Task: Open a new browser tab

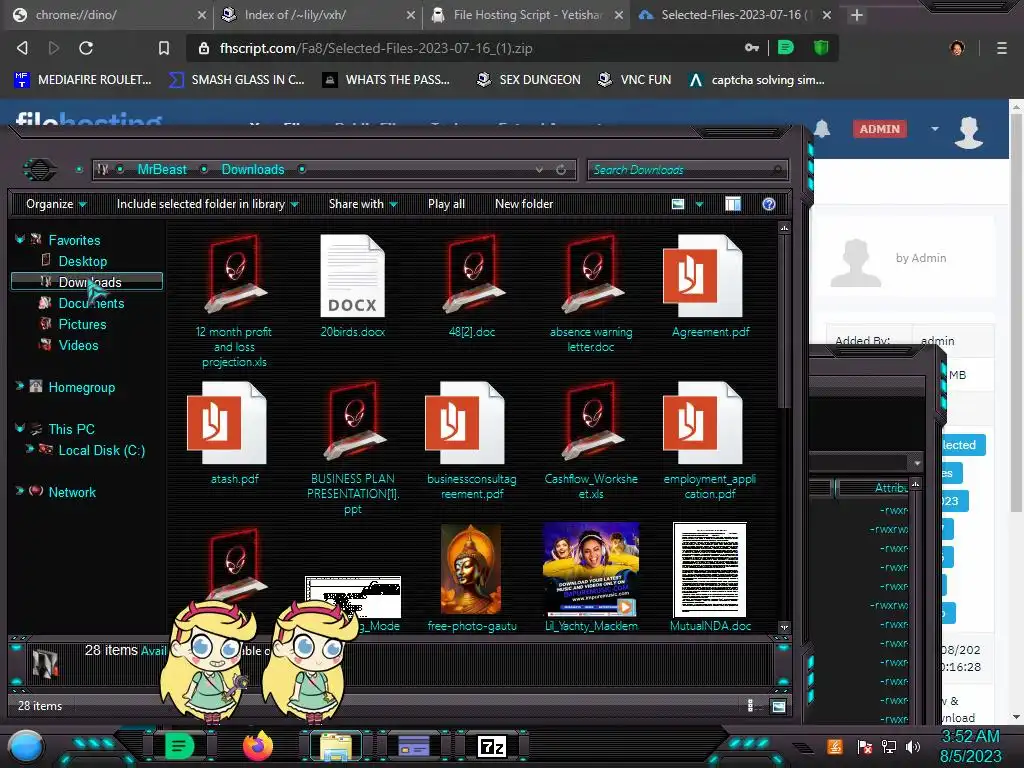Action: tap(857, 15)
